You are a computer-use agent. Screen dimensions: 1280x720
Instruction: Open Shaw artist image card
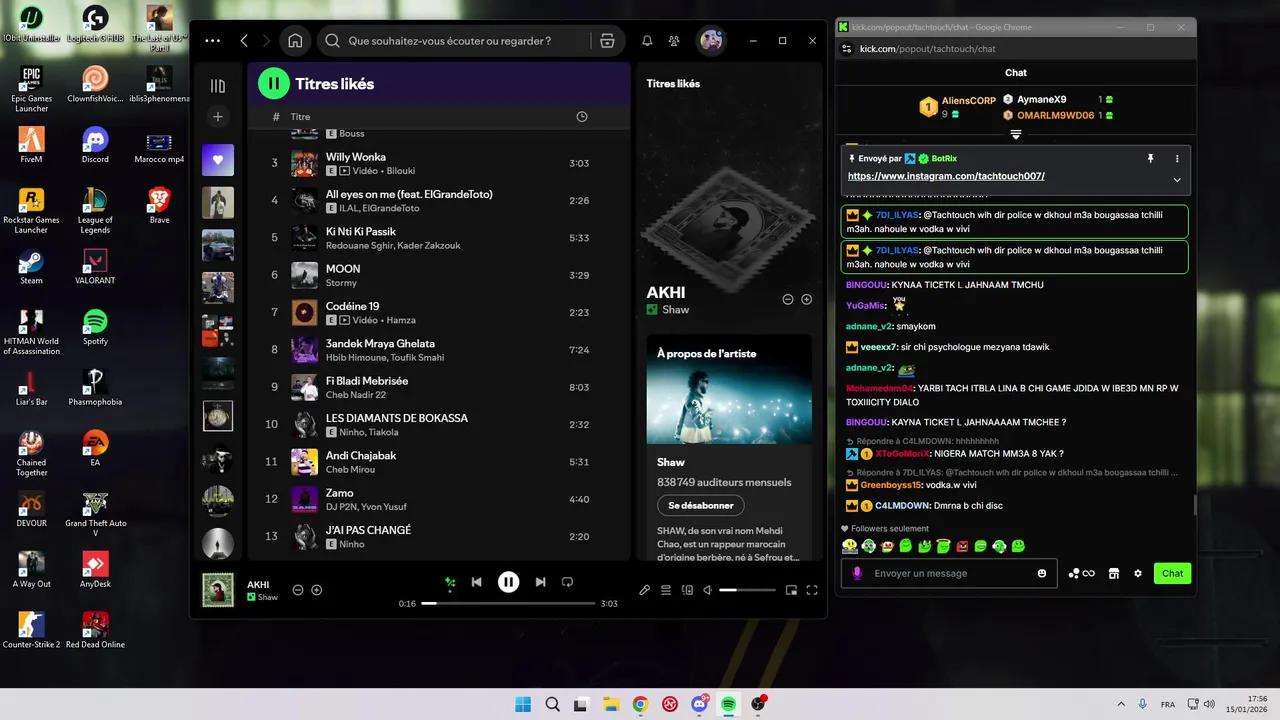point(729,389)
